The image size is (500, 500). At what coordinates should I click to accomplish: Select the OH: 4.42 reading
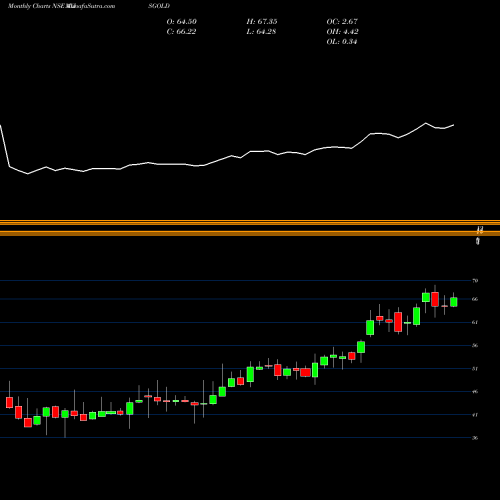point(342,31)
